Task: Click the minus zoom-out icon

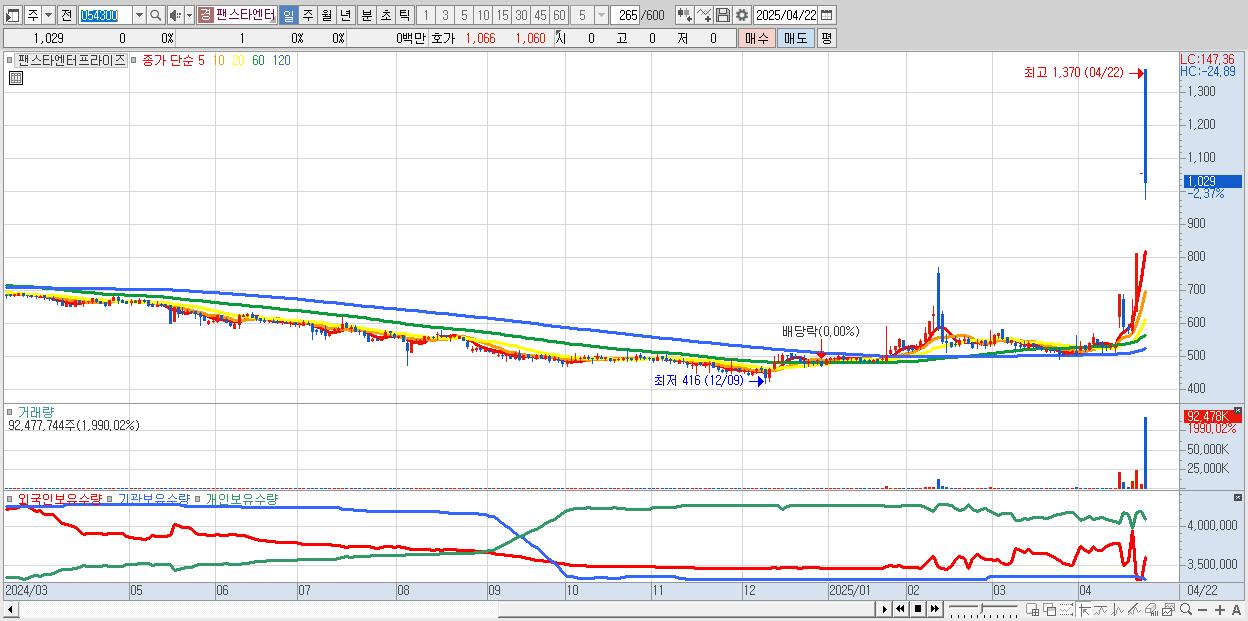Action: 1202,609
